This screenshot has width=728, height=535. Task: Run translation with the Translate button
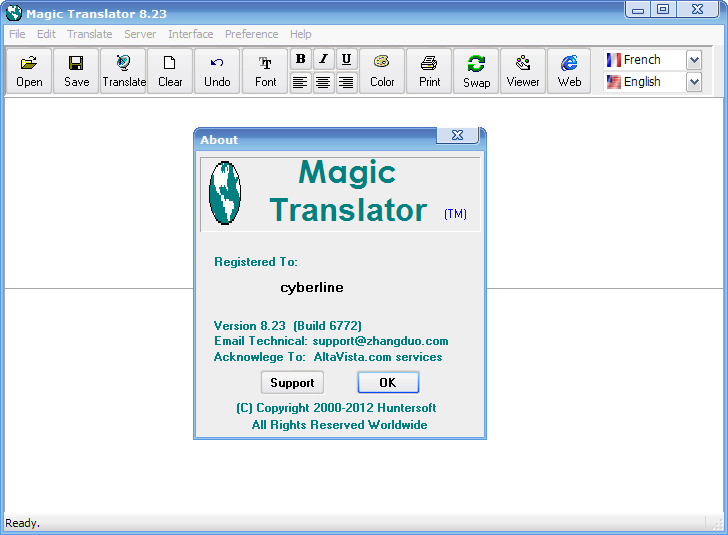point(124,71)
